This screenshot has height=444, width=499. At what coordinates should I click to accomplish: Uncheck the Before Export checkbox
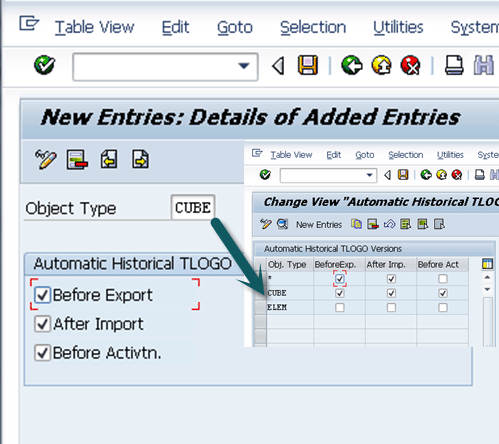[42, 295]
